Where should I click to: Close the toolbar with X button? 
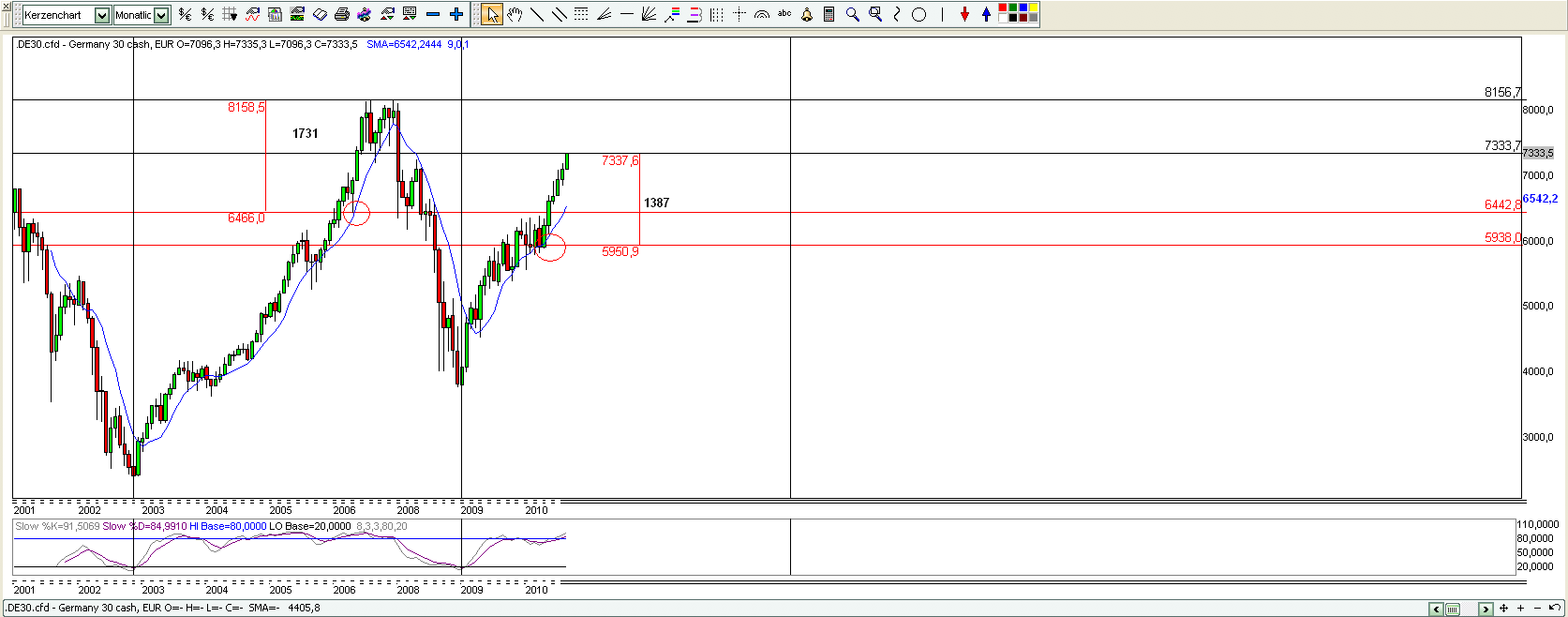6,7
